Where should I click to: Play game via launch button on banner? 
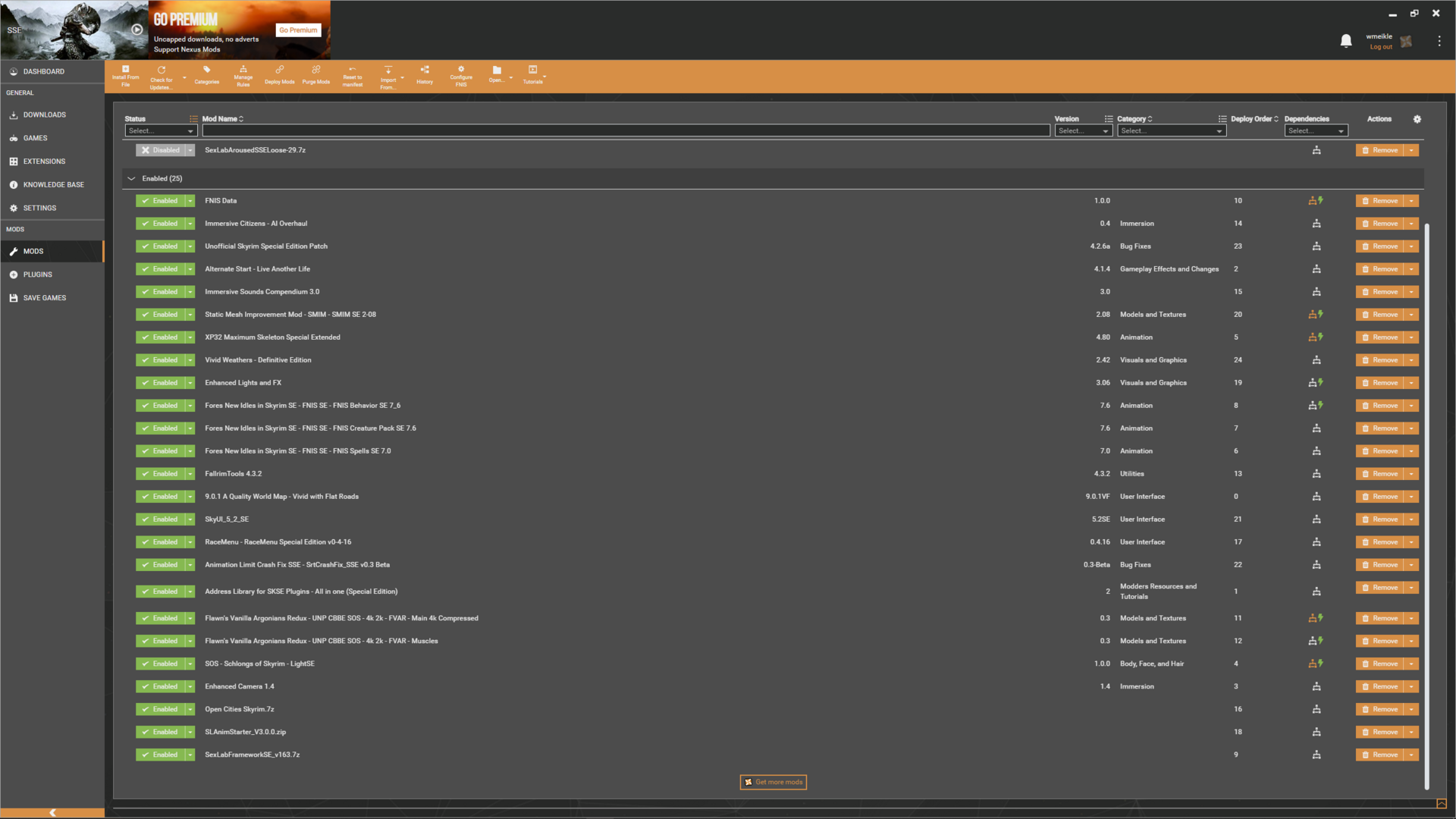coord(136,30)
